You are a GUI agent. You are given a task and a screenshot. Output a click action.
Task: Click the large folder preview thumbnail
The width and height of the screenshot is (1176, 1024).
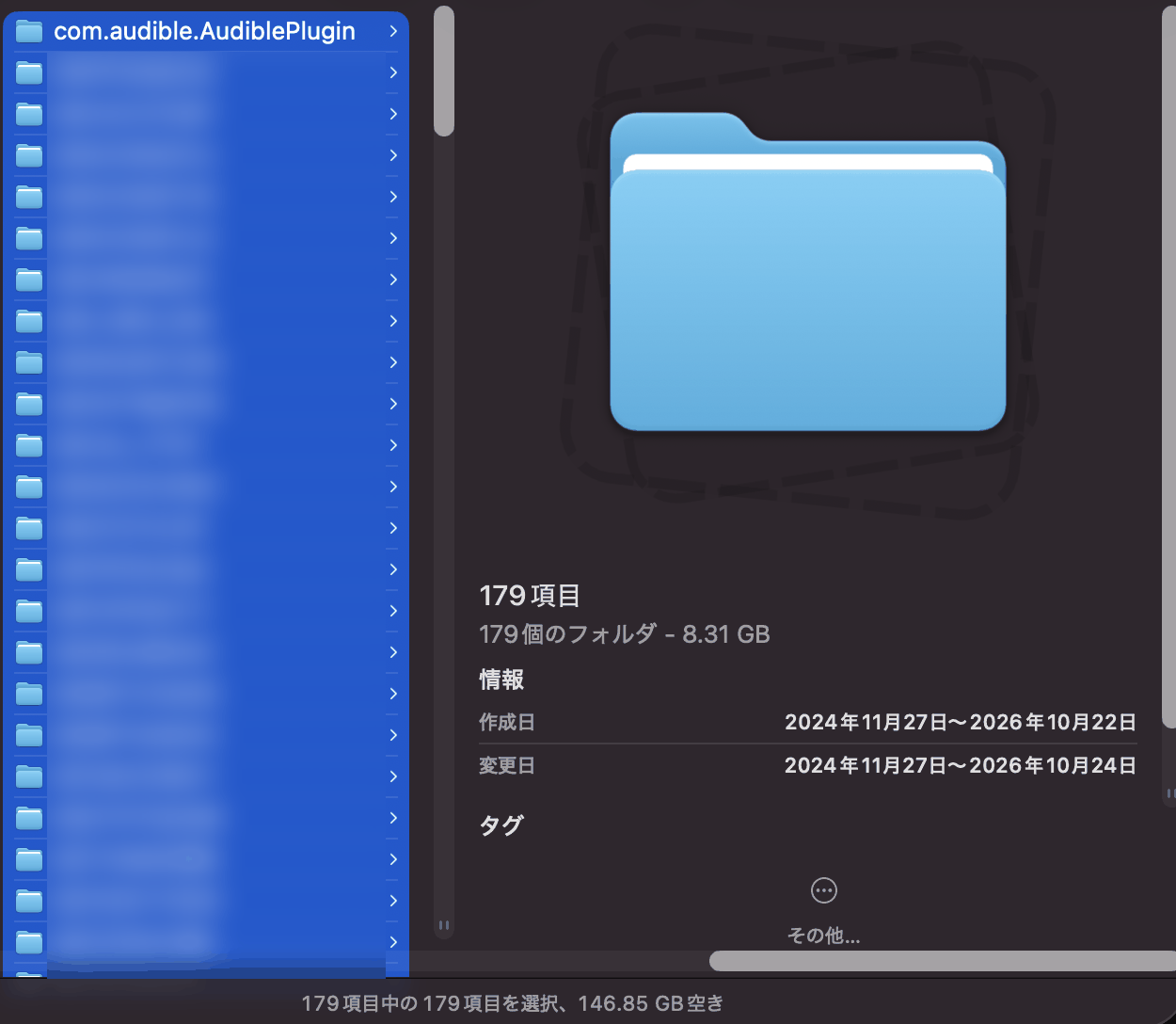click(x=808, y=271)
